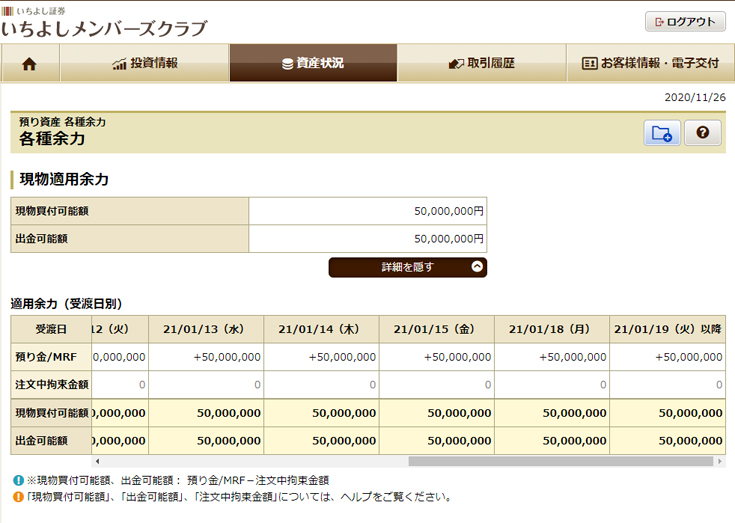Log out with the ログアウト button

pos(685,21)
